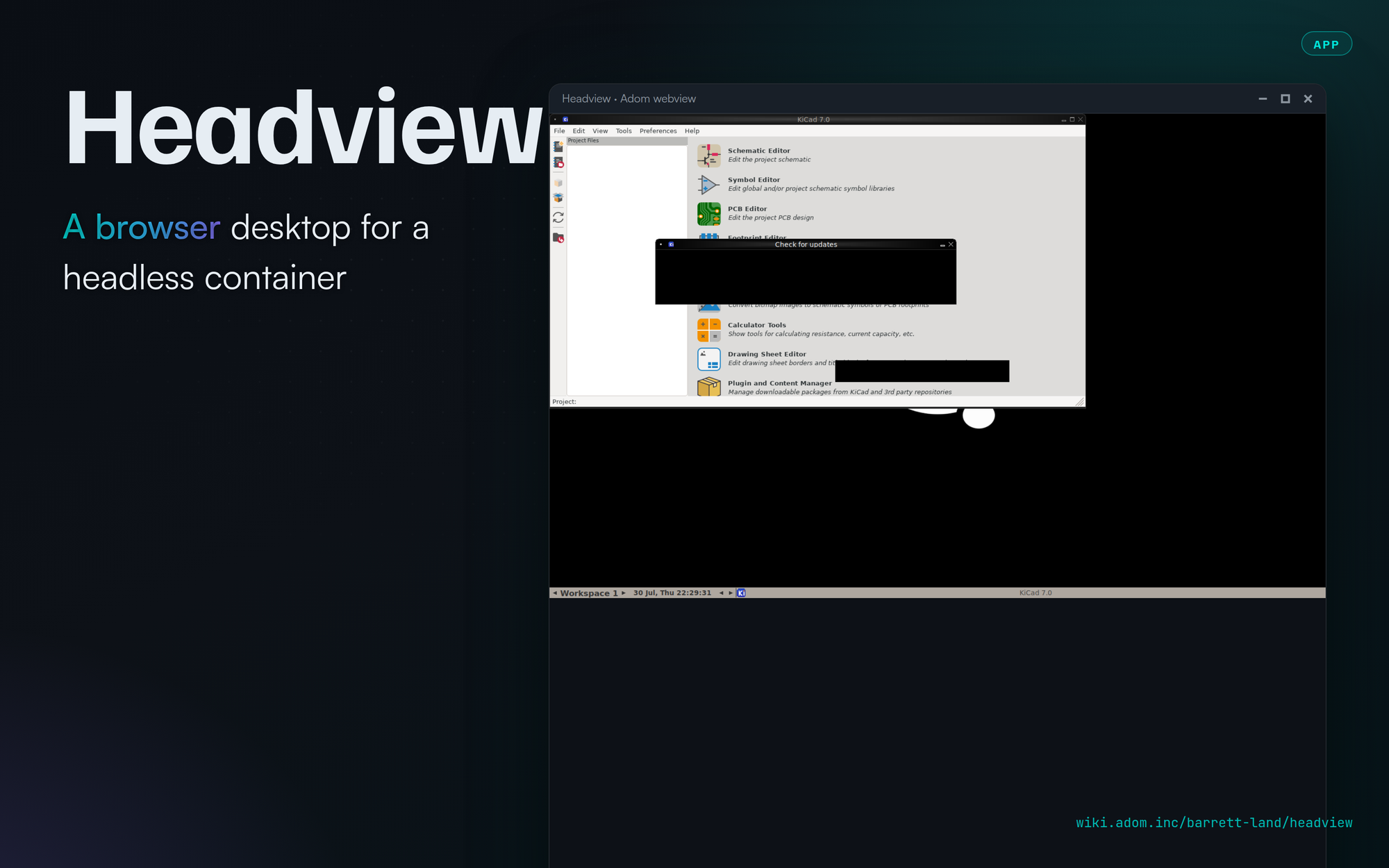Click the Schematic Editor label

(x=758, y=151)
